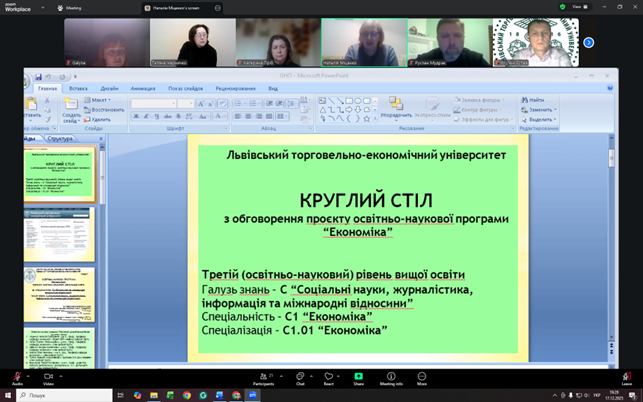643x402 pixels.
Task: Show next participants with the right arrow
Action: 589,43
